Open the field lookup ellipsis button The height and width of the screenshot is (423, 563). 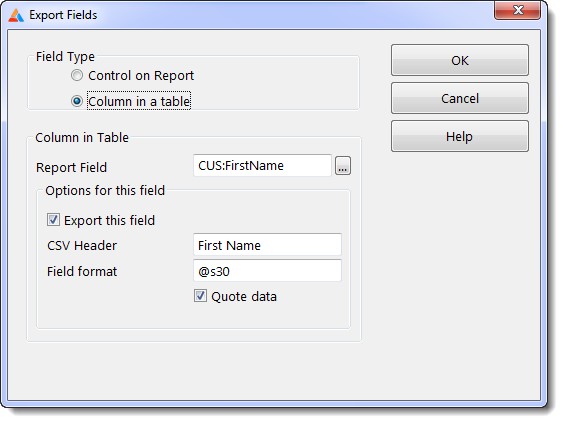(x=343, y=166)
